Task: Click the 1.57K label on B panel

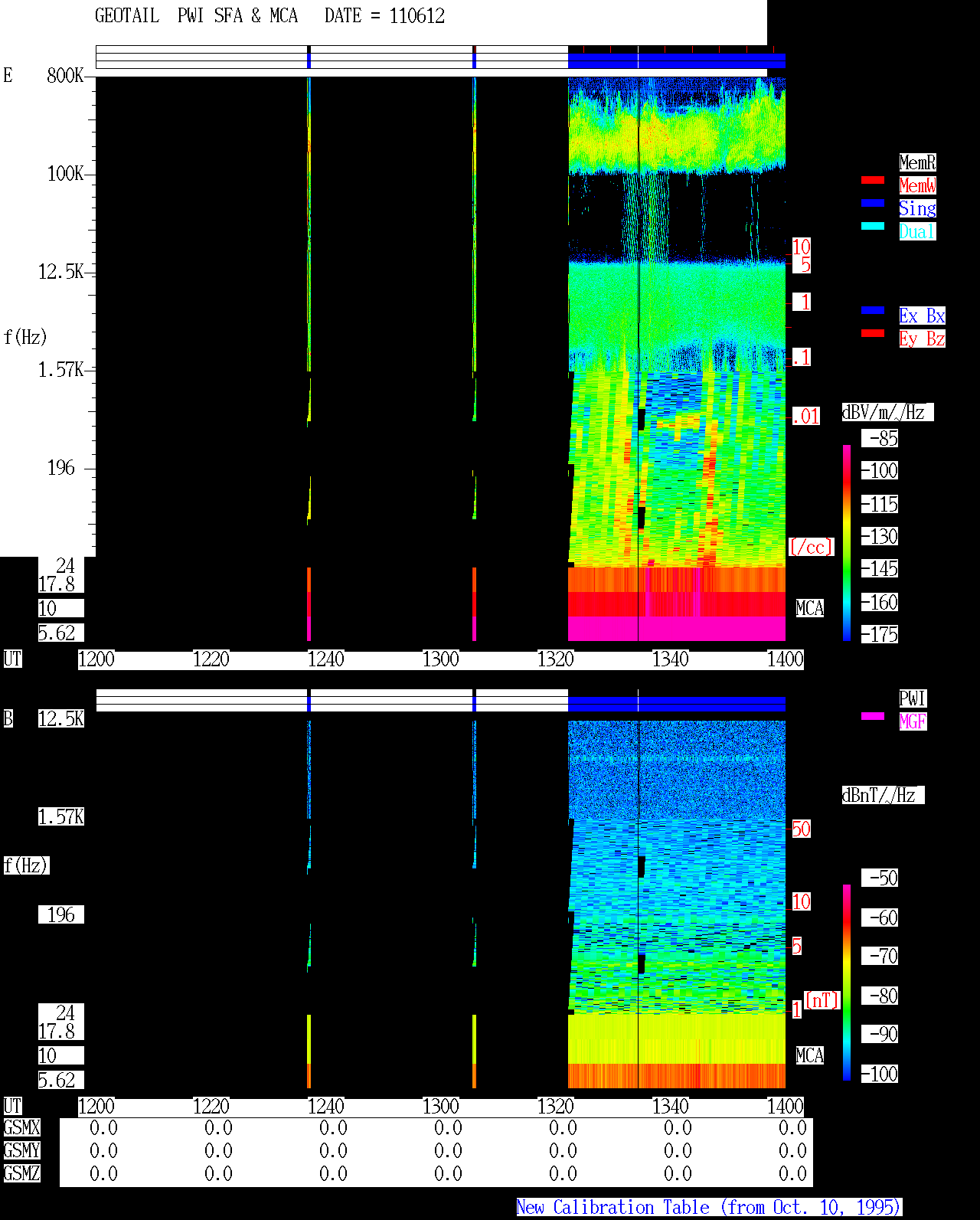Action: [60, 816]
